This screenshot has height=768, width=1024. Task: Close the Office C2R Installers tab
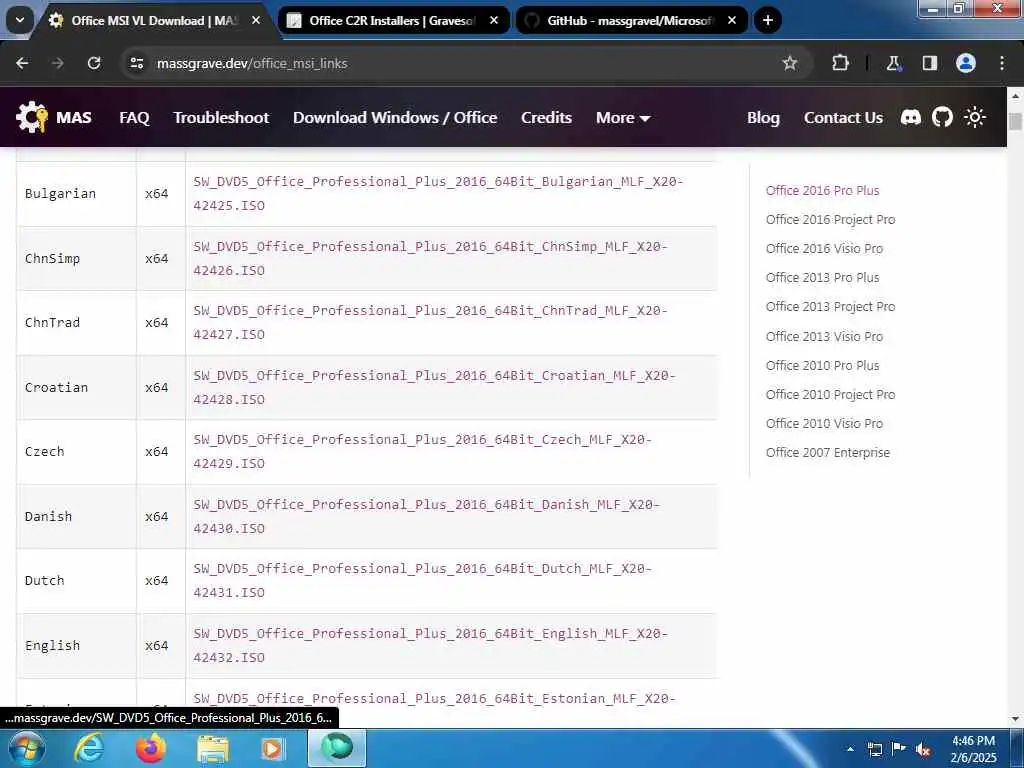point(494,20)
